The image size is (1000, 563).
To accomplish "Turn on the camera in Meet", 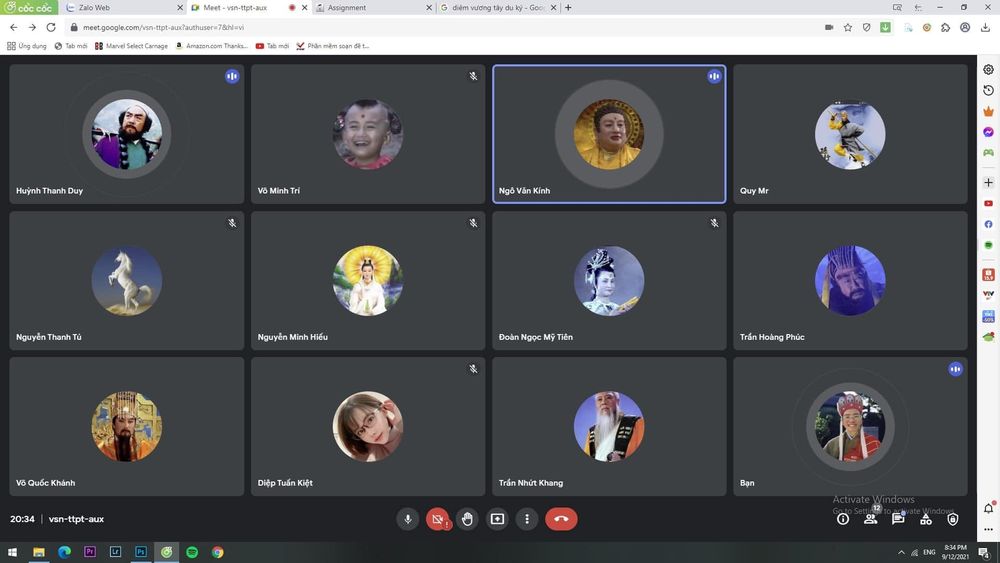I will click(x=438, y=519).
